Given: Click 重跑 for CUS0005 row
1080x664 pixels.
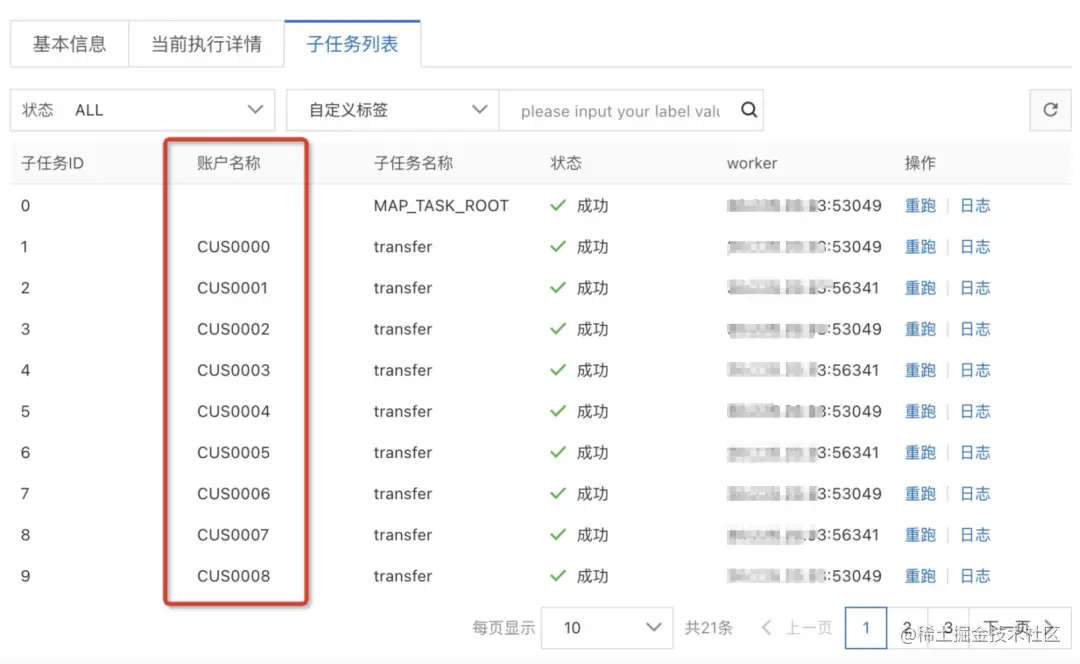Looking at the screenshot, I should 920,453.
